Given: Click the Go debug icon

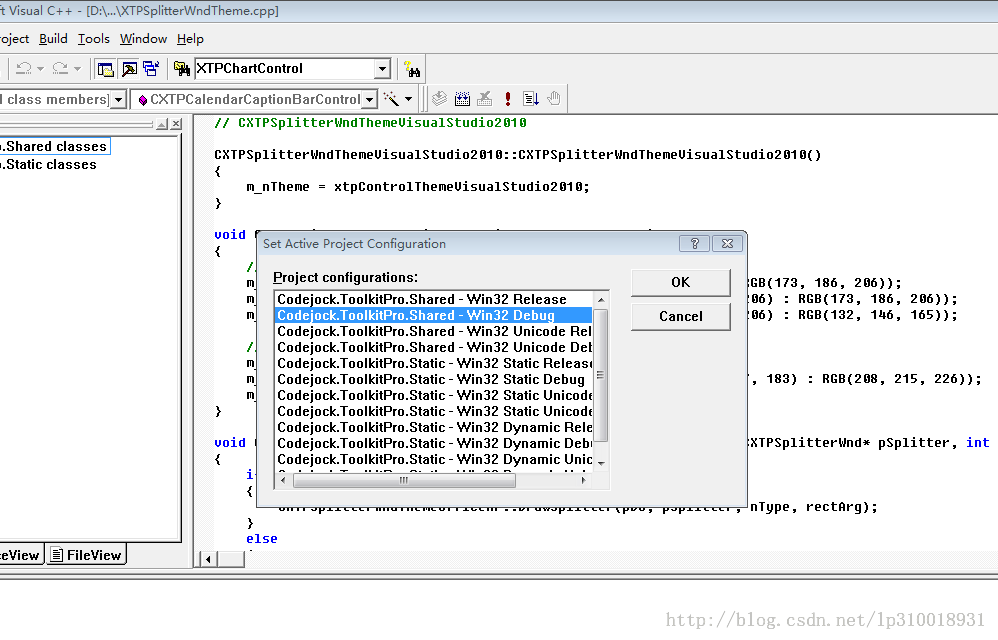Looking at the screenshot, I should click(x=530, y=99).
